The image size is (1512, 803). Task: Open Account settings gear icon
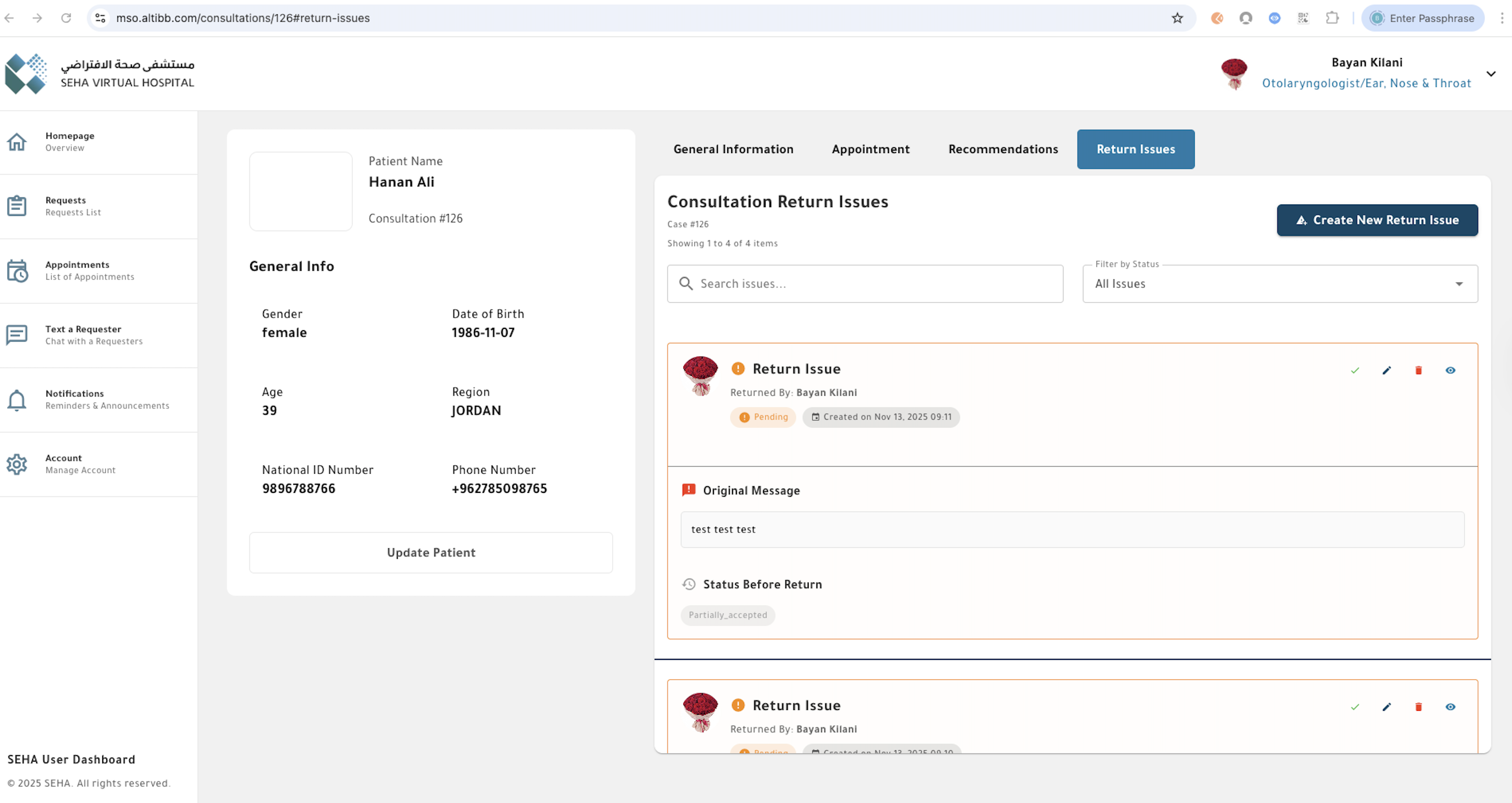(17, 464)
